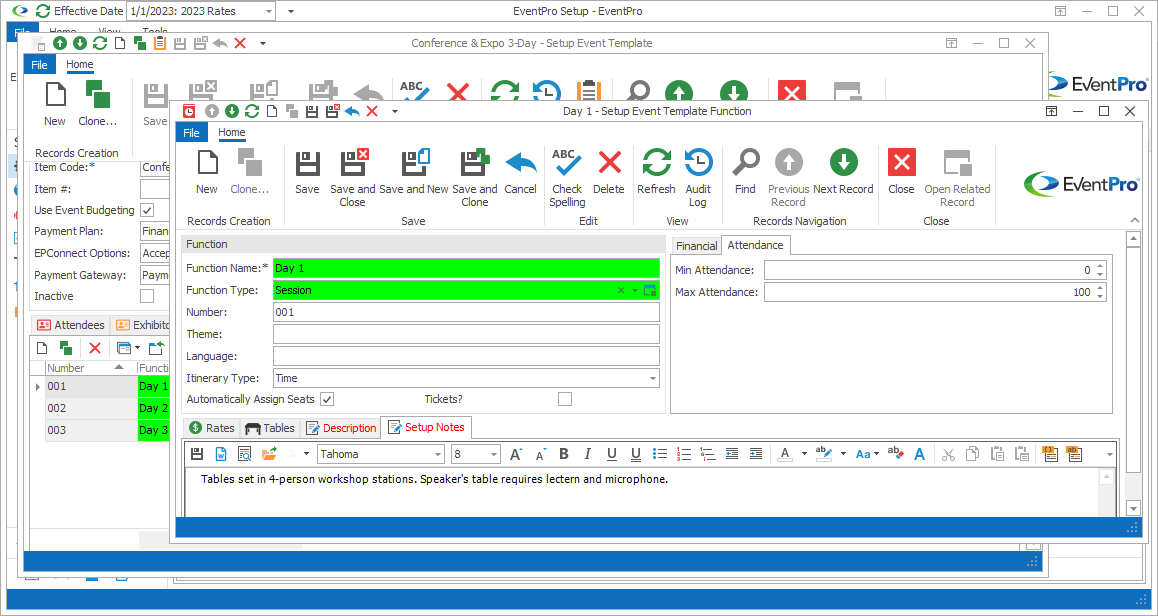Run Check Spelling in the function ribbon
Viewport: 1158px width, 616px height.
click(x=567, y=178)
